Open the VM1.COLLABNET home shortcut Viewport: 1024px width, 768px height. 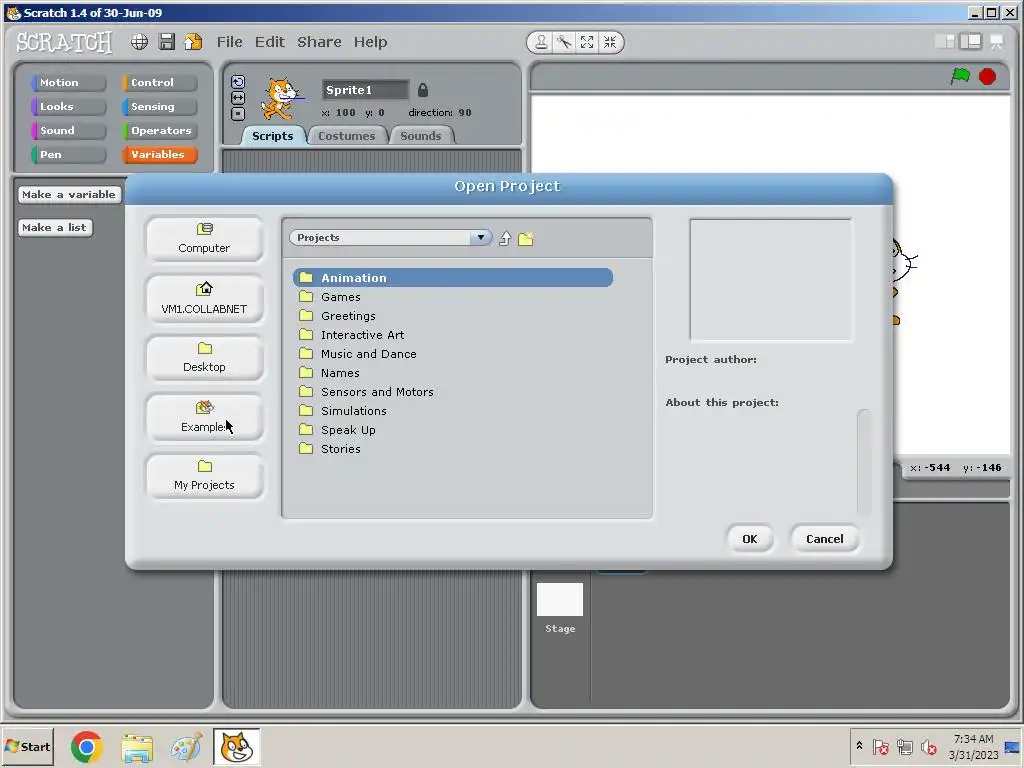click(204, 299)
